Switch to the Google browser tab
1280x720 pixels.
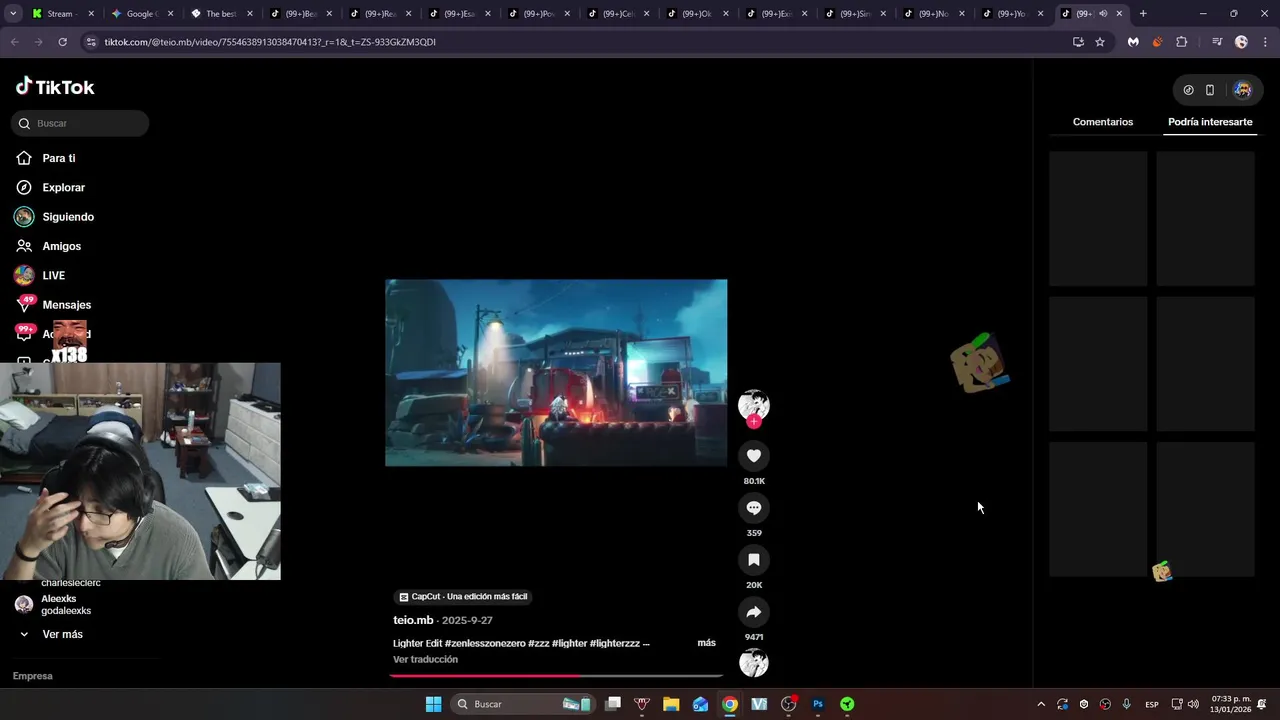(142, 14)
